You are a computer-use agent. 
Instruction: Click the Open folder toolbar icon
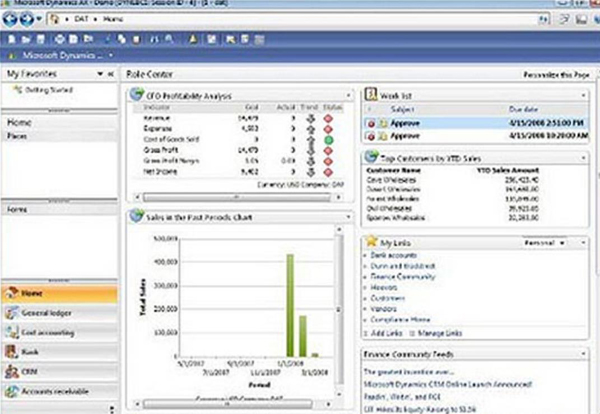(x=26, y=39)
